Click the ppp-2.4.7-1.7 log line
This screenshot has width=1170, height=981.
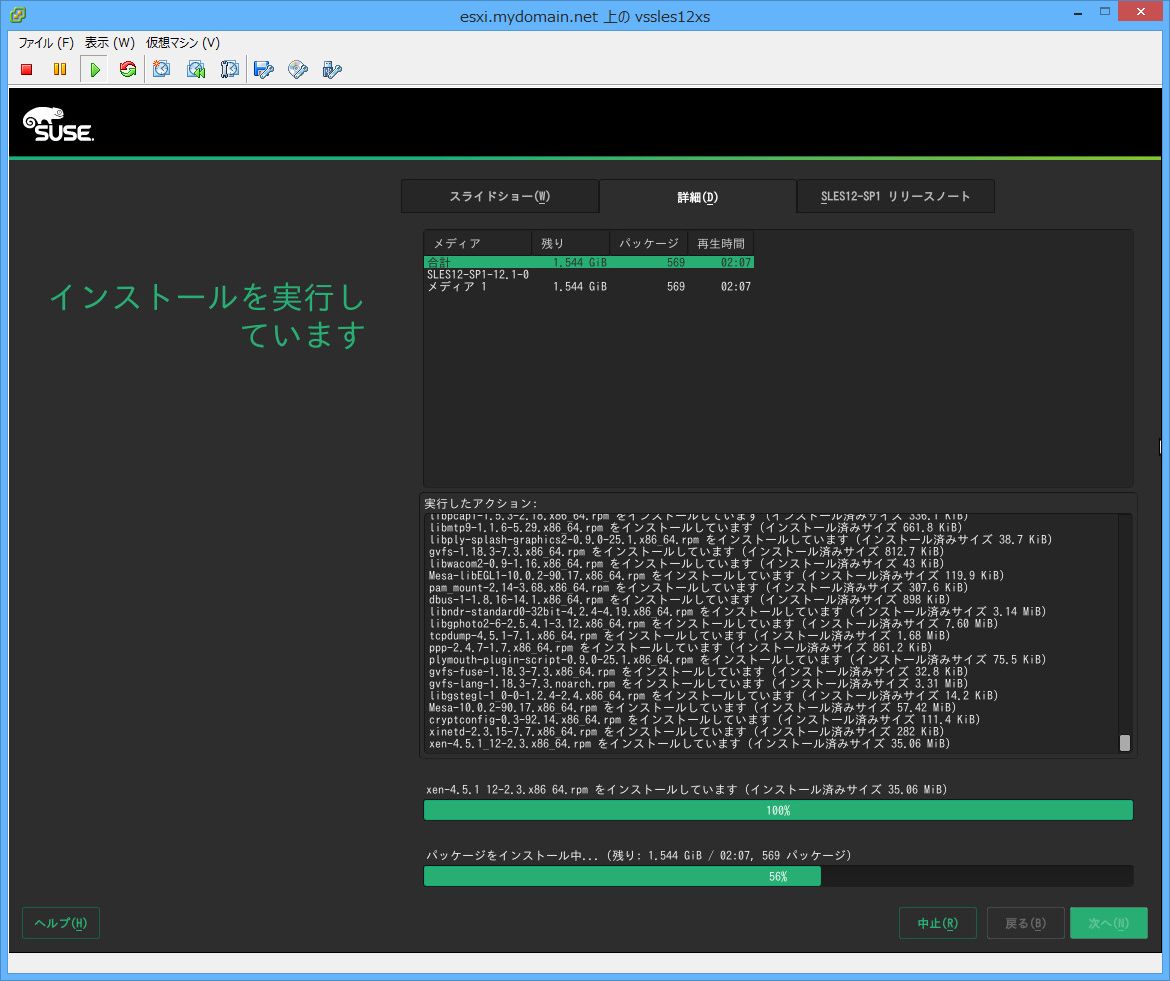[x=680, y=648]
